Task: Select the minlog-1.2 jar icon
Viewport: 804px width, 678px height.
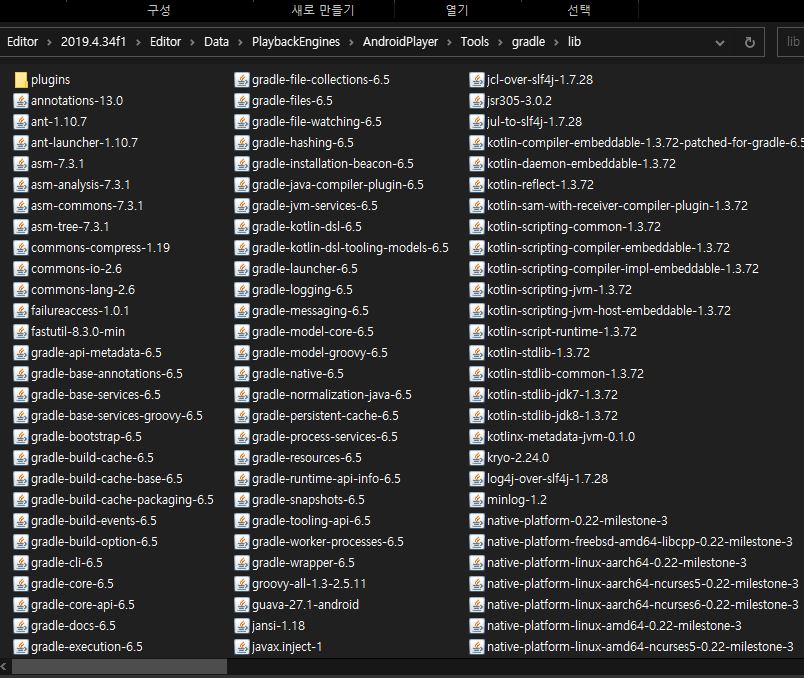Action: tap(477, 500)
